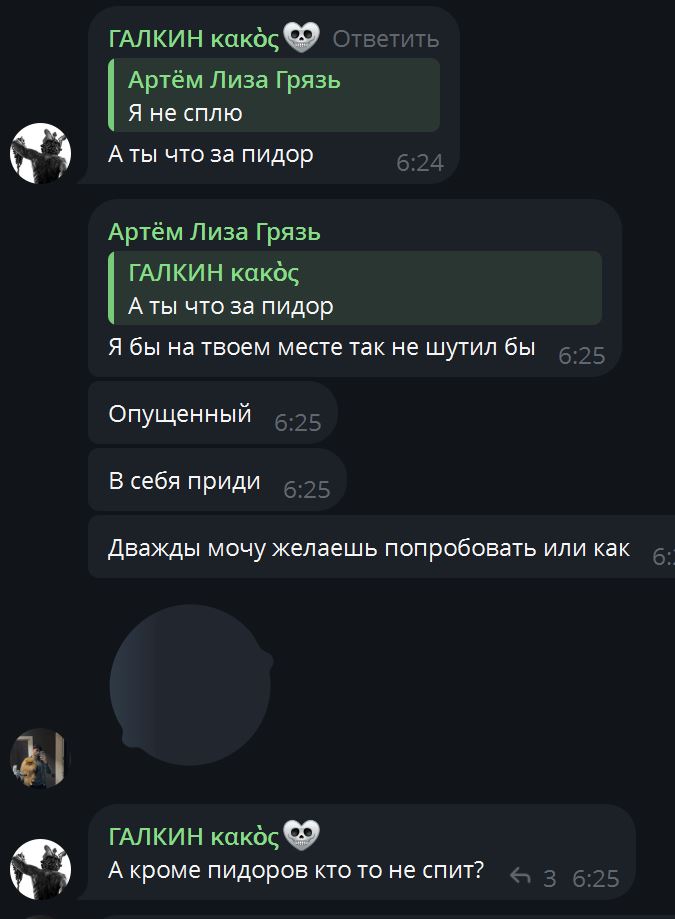The width and height of the screenshot is (675, 919).
Task: Click the "Ответить" reply link
Action: pos(386,39)
